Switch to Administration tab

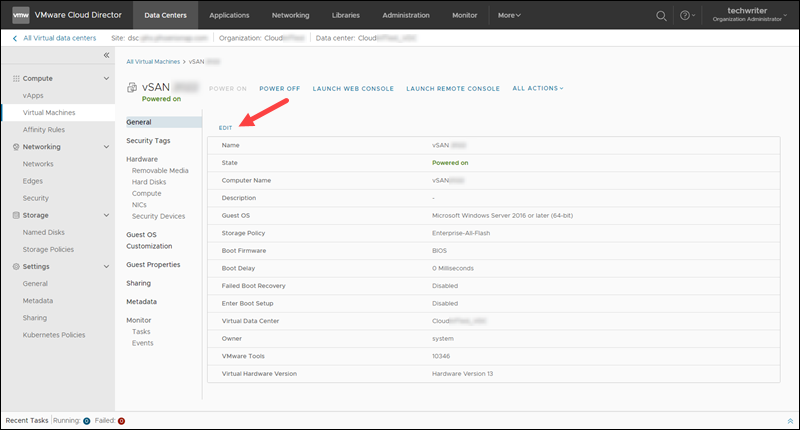click(406, 15)
